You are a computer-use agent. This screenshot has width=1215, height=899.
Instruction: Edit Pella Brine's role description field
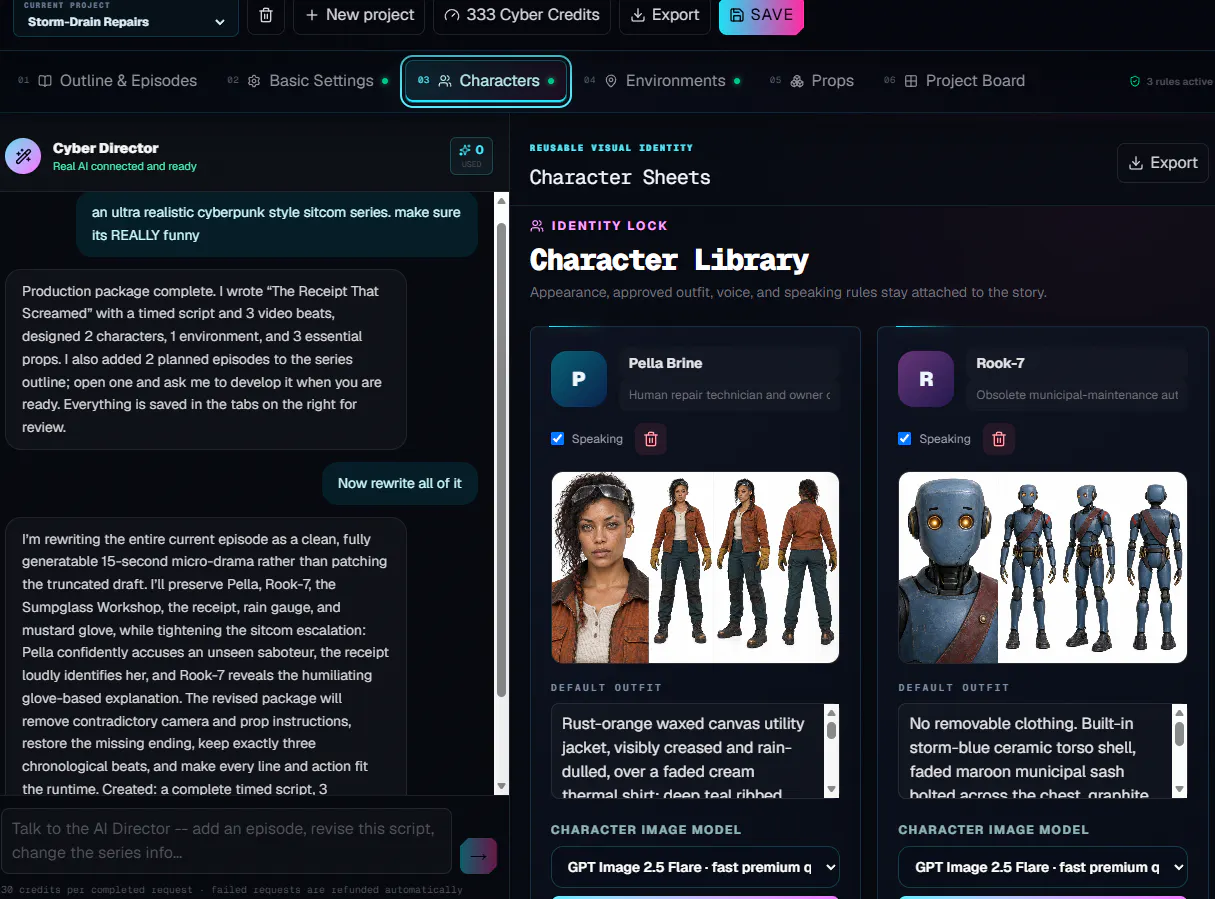click(x=729, y=395)
